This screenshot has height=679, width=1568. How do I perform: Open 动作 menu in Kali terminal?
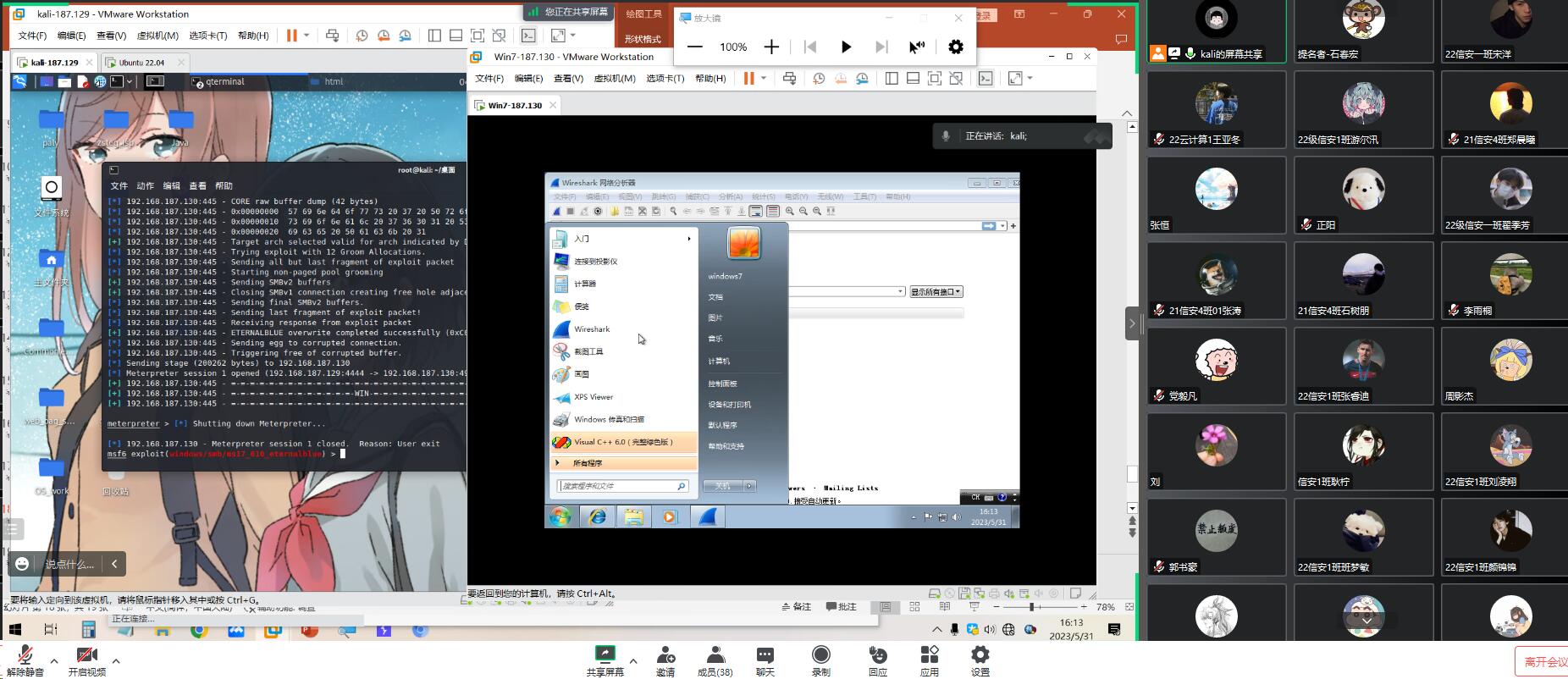(x=146, y=185)
